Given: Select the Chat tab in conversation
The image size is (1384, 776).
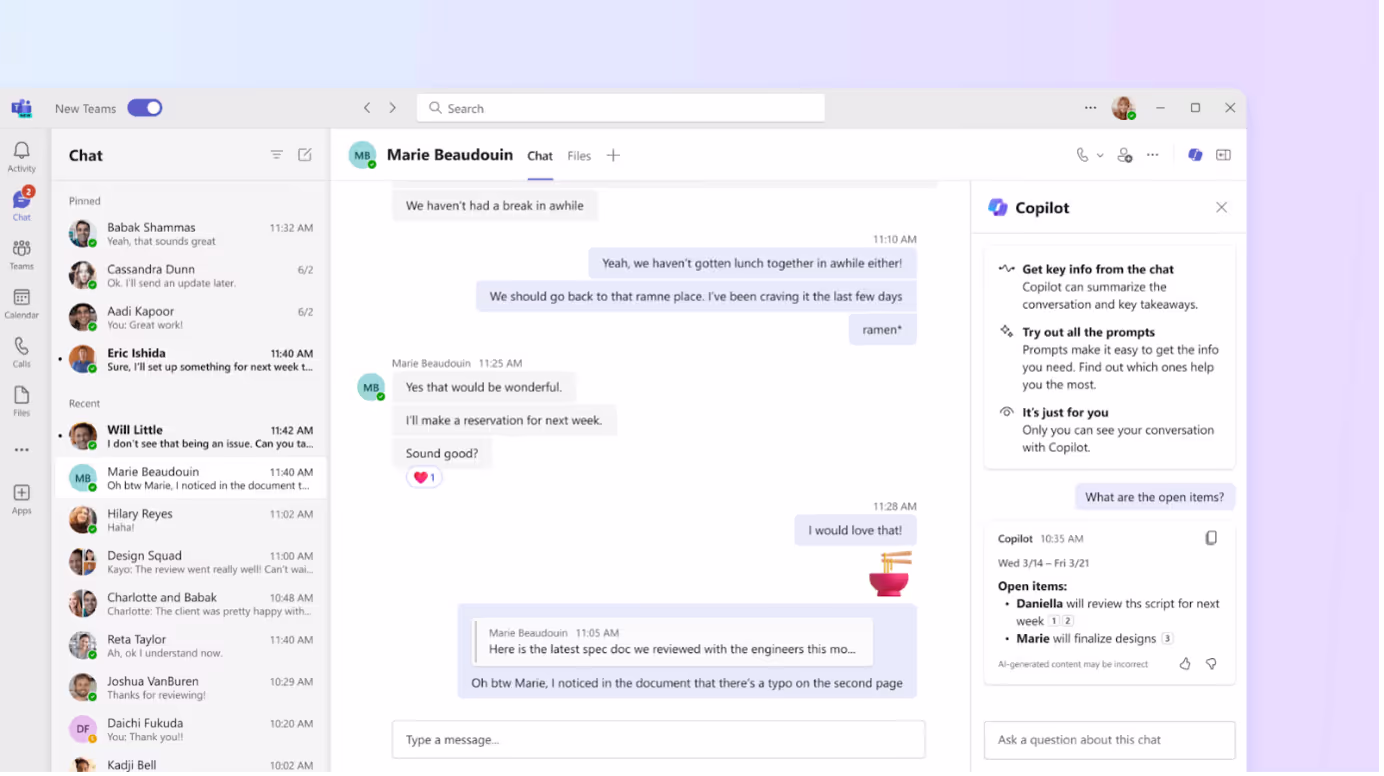Looking at the screenshot, I should (540, 156).
